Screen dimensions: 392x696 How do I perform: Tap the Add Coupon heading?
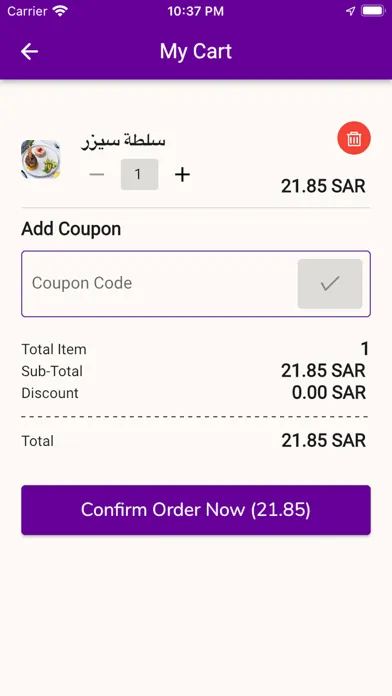71,229
